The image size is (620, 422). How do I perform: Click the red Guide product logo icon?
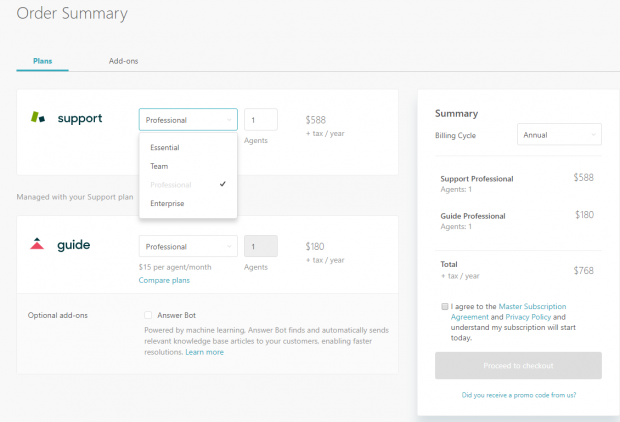(x=37, y=244)
